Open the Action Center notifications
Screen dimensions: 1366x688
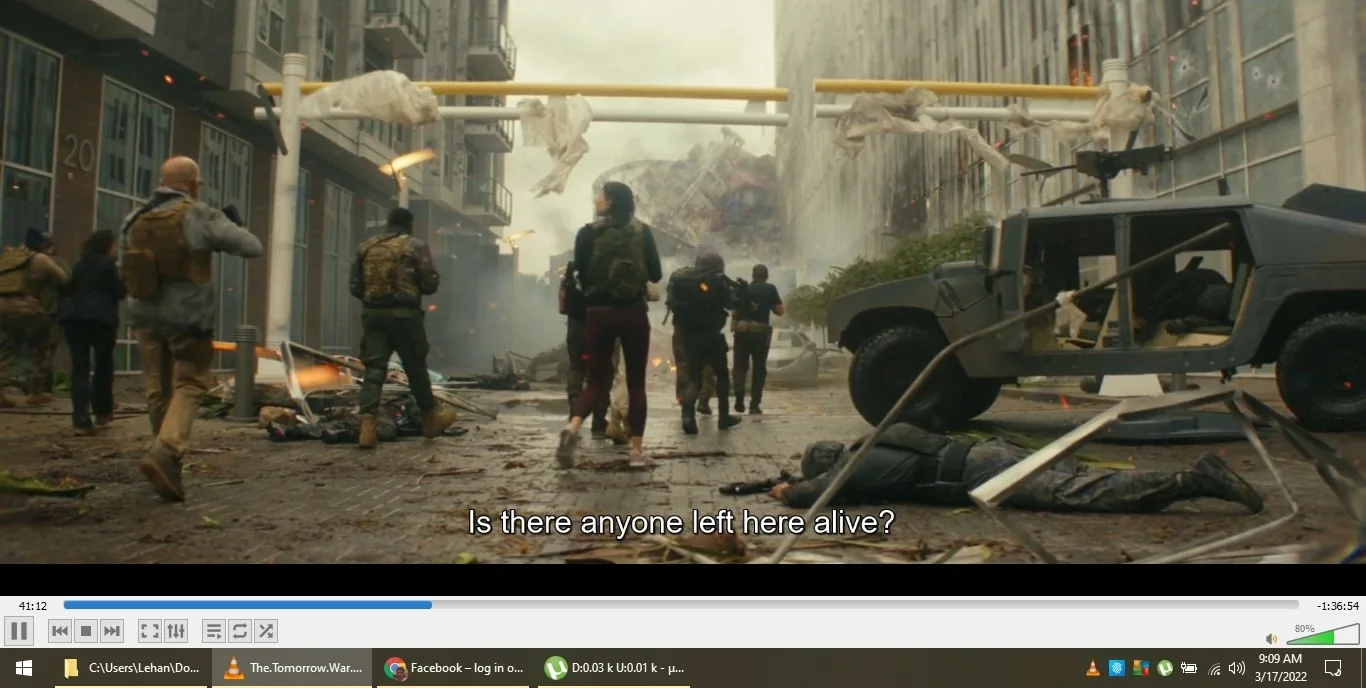coord(1333,668)
